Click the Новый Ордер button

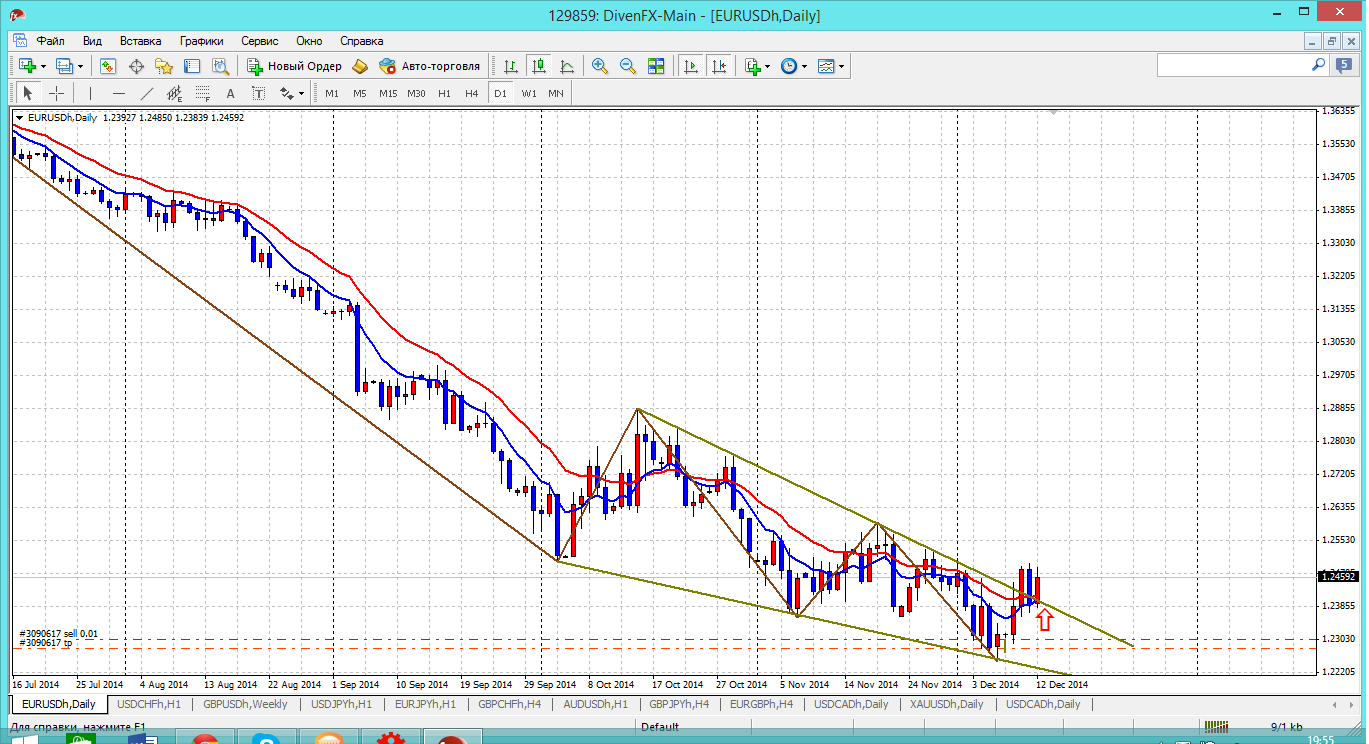pos(295,66)
